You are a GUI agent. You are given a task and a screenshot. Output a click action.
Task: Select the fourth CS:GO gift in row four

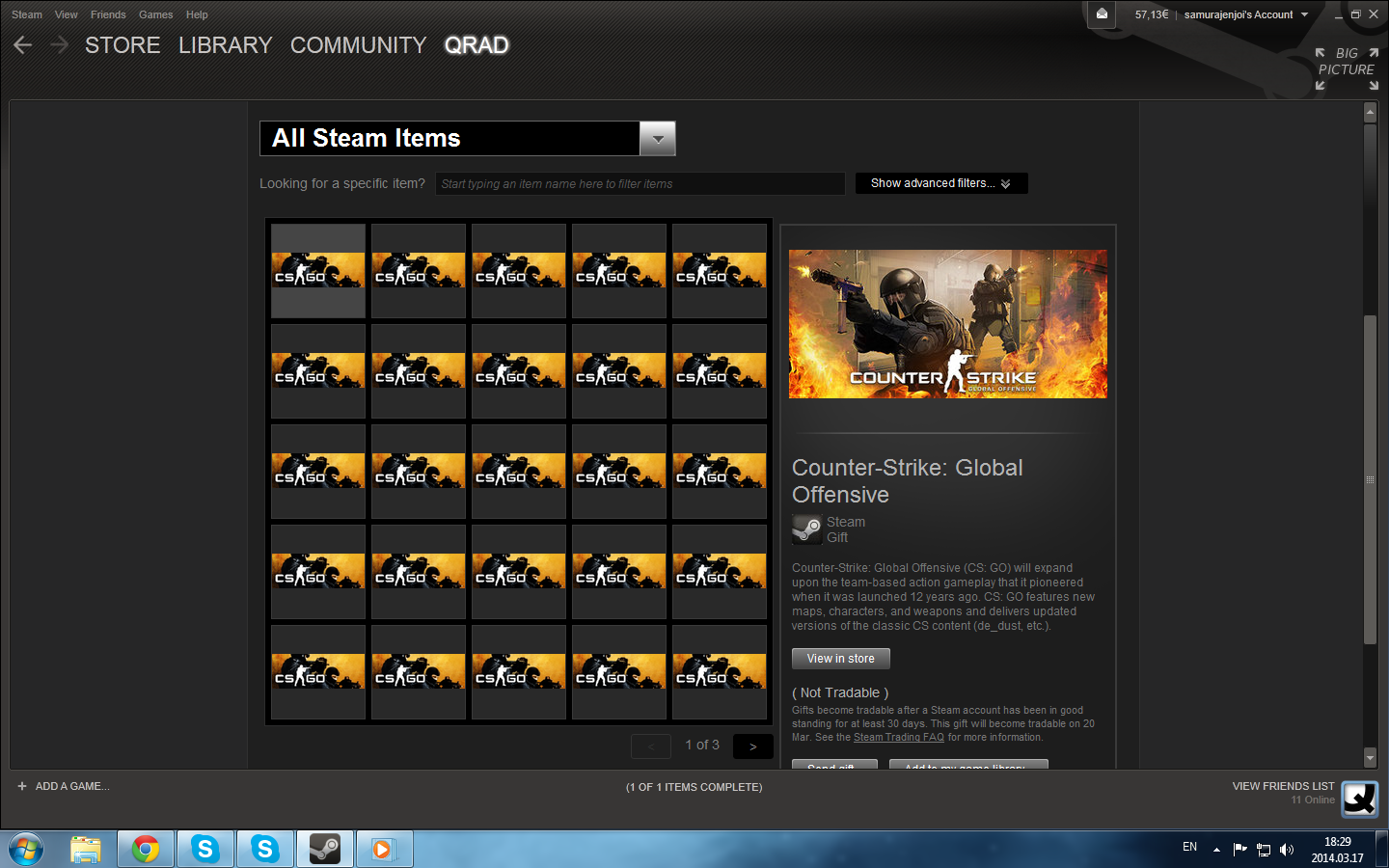coord(619,572)
